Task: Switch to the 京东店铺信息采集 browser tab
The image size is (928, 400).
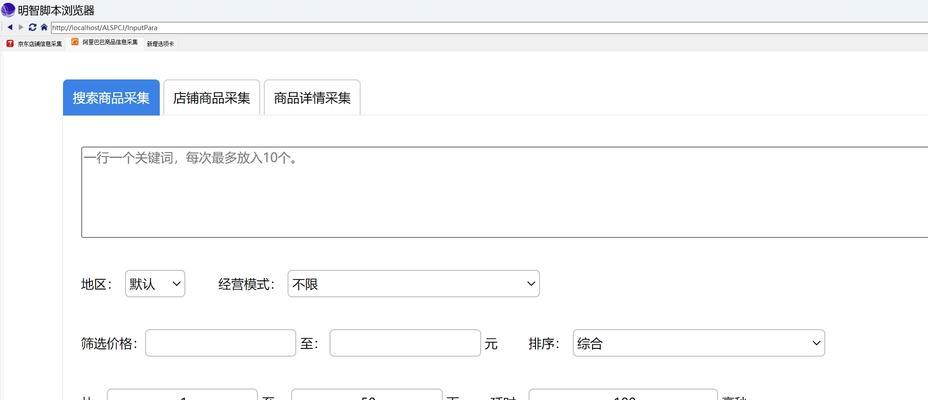Action: tap(34, 43)
